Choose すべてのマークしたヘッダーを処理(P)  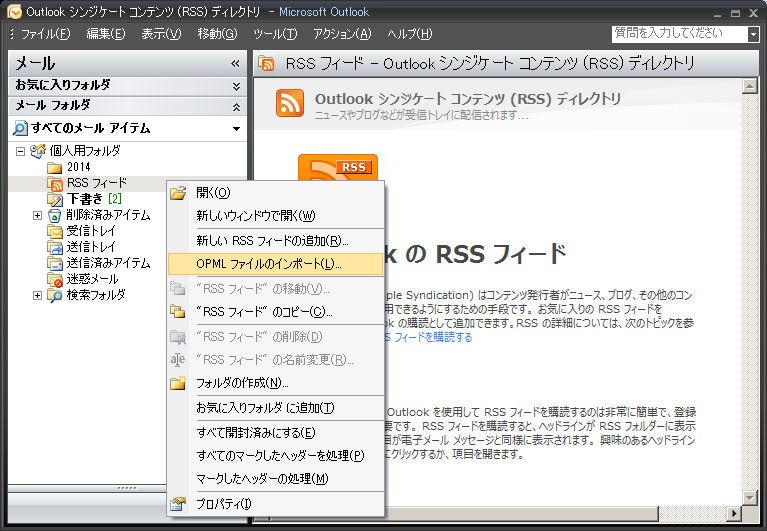click(275, 456)
